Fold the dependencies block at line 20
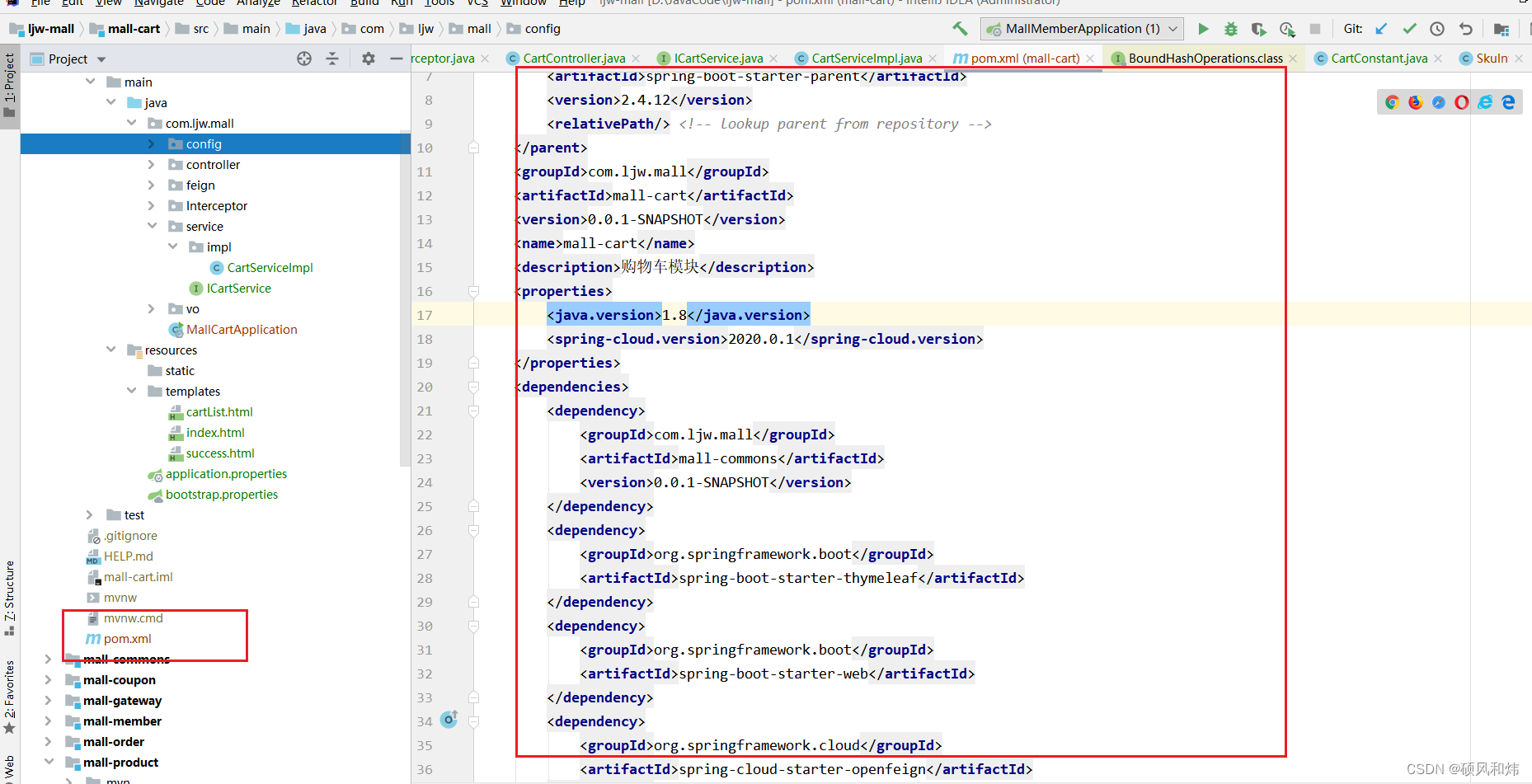 pos(474,387)
